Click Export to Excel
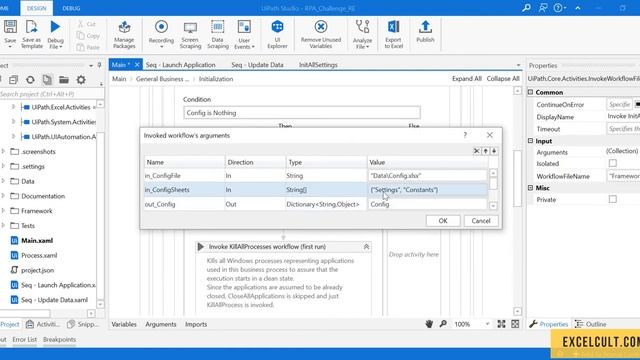Image resolution: width=640 pixels, height=360 pixels. pos(393,35)
